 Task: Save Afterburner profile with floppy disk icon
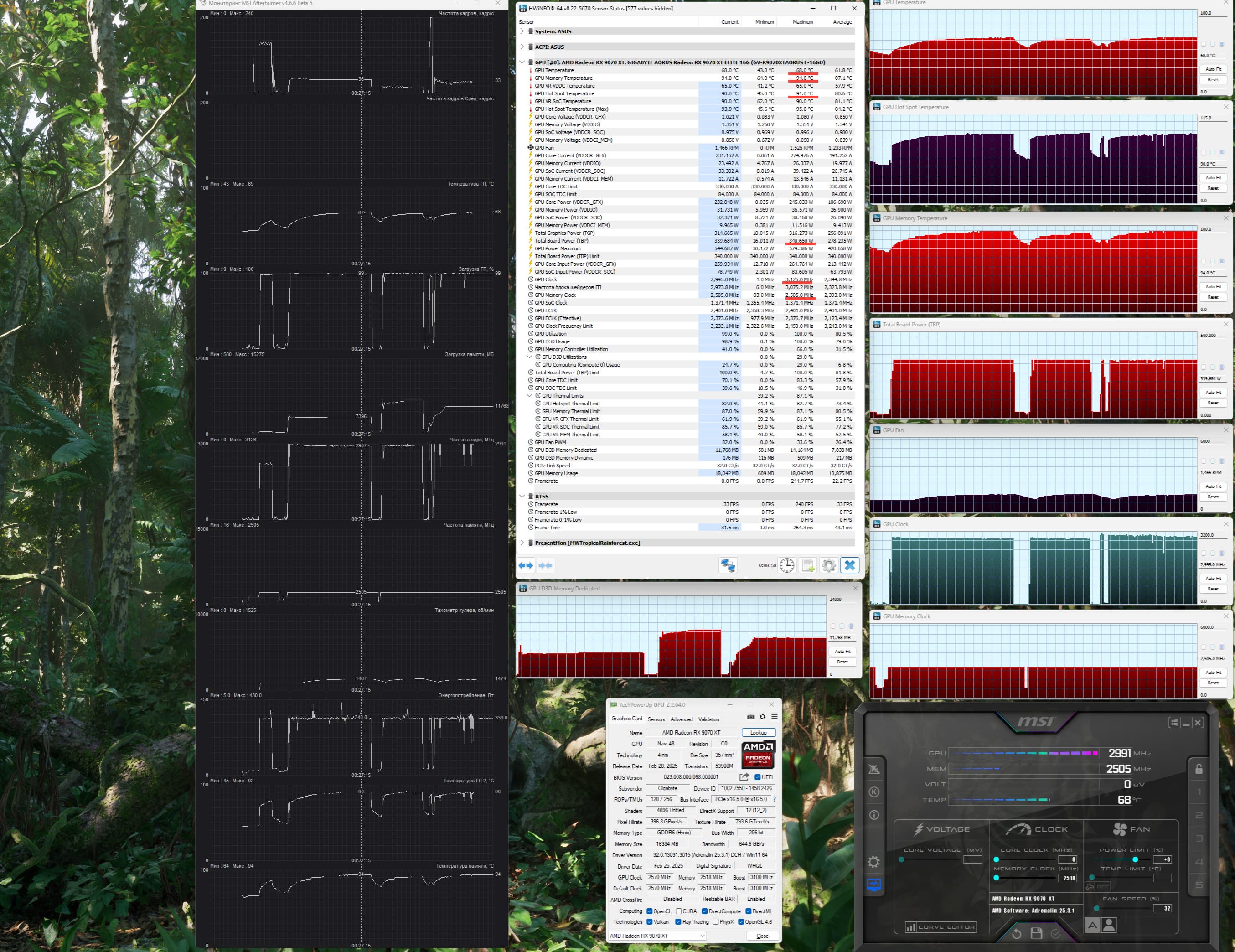pyautogui.click(x=1037, y=933)
